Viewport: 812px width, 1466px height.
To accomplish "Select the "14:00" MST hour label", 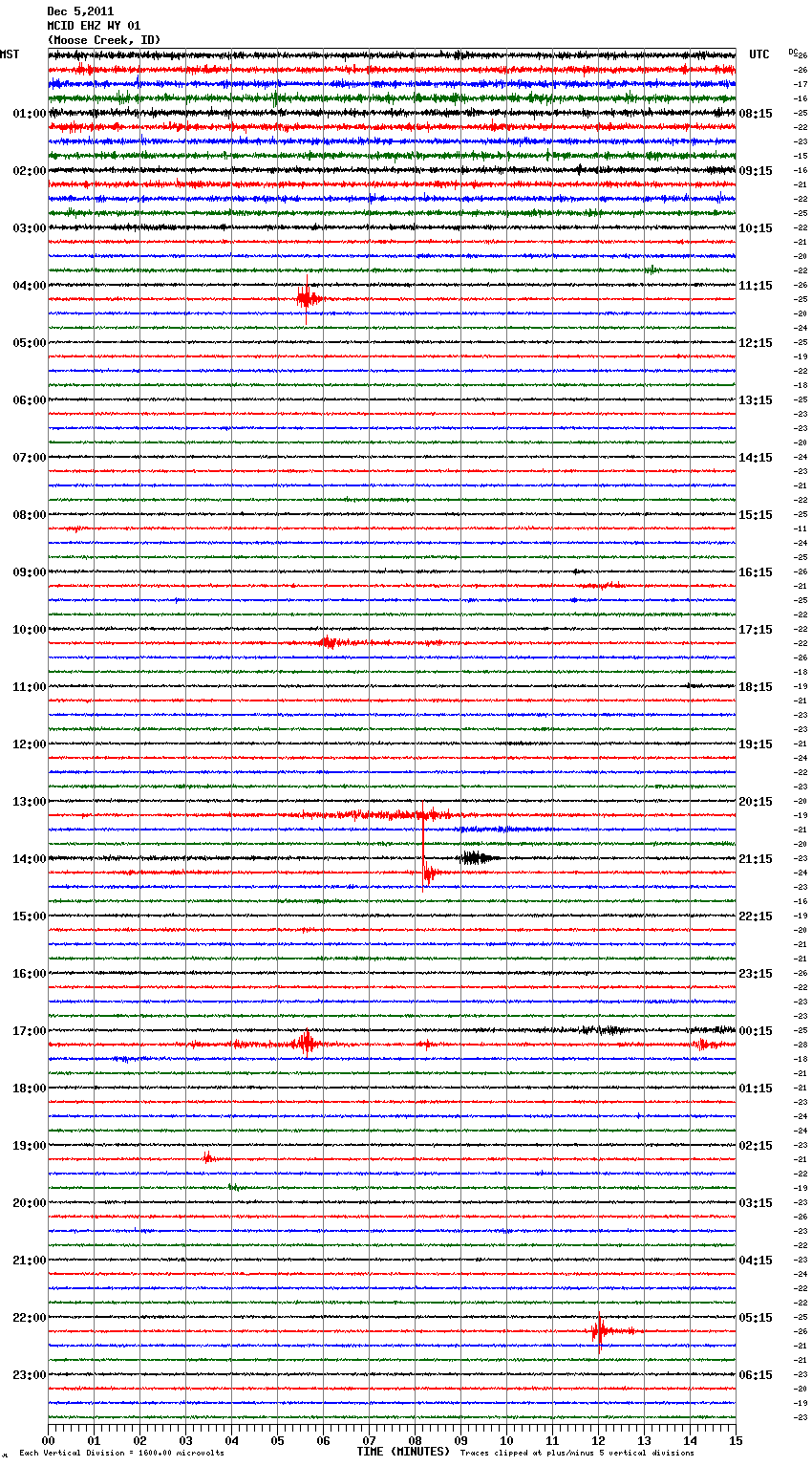I will tap(30, 859).
